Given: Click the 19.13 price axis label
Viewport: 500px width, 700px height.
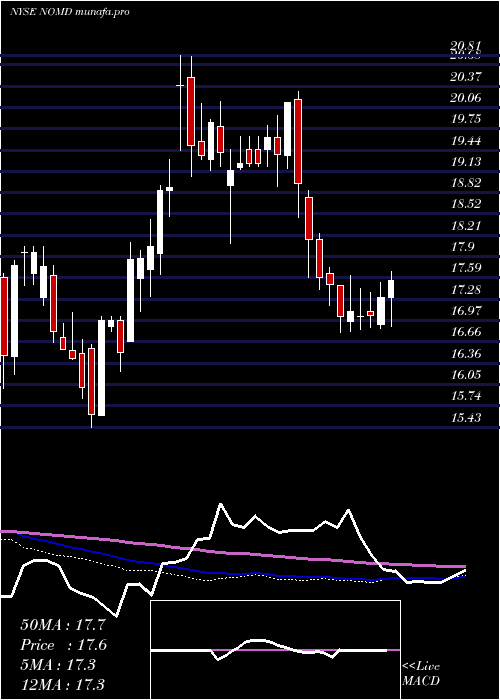Looking at the screenshot, I should (x=466, y=162).
